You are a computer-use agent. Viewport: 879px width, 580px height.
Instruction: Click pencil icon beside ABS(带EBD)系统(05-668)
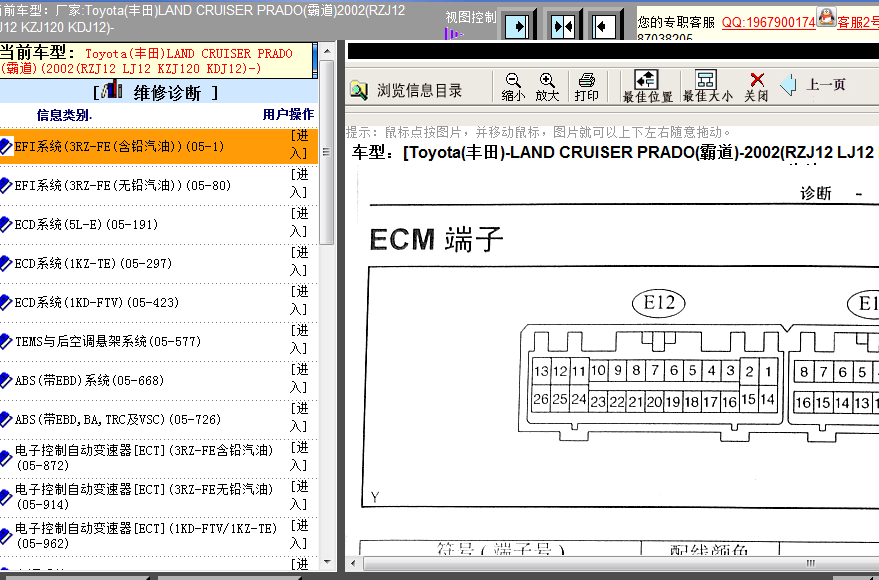click(6, 381)
